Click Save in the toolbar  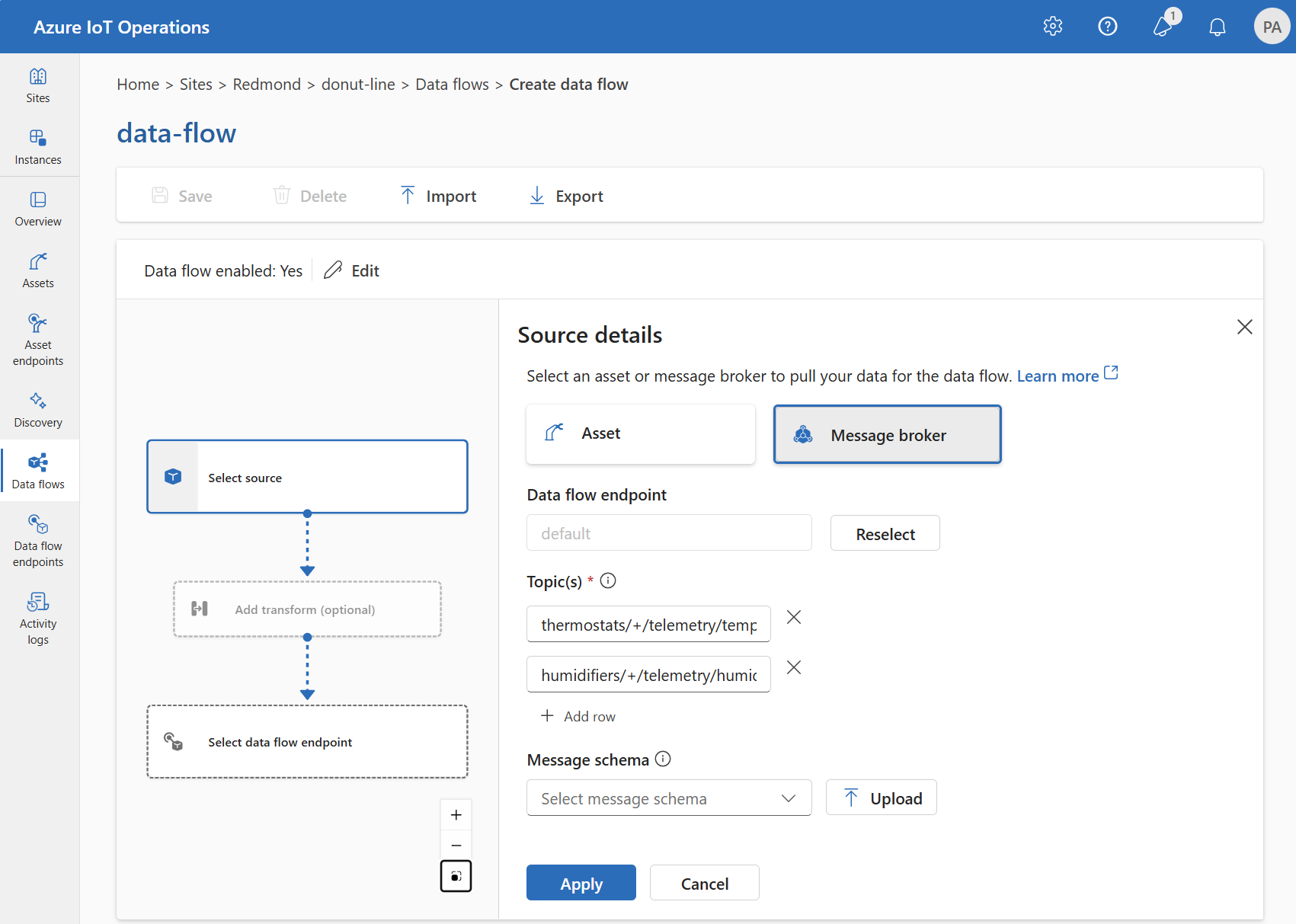pyautogui.click(x=182, y=196)
